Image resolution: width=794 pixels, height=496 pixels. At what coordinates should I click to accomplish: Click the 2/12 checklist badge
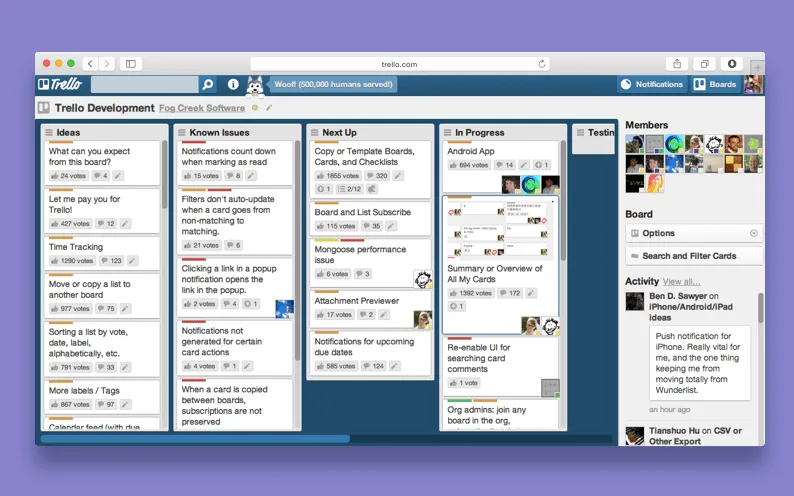coord(349,189)
